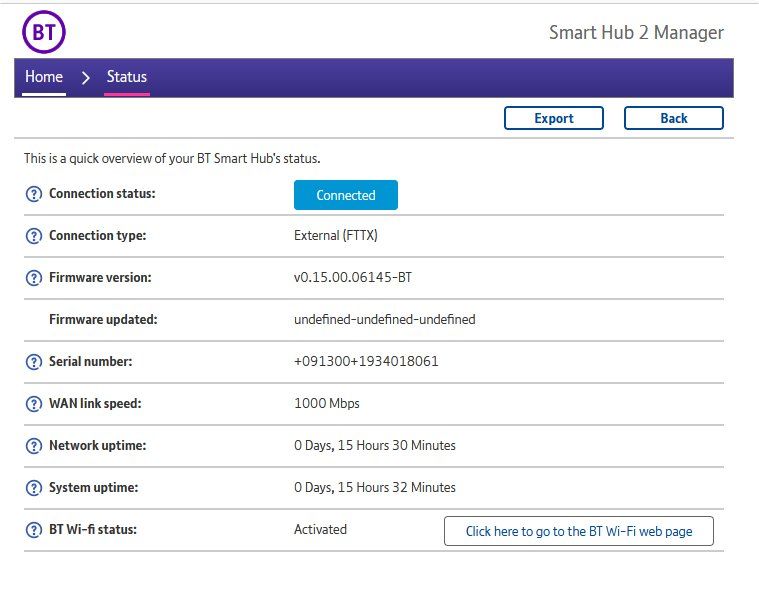Click the BT Wi-fi status help icon
The height and width of the screenshot is (589, 759).
pyautogui.click(x=33, y=530)
